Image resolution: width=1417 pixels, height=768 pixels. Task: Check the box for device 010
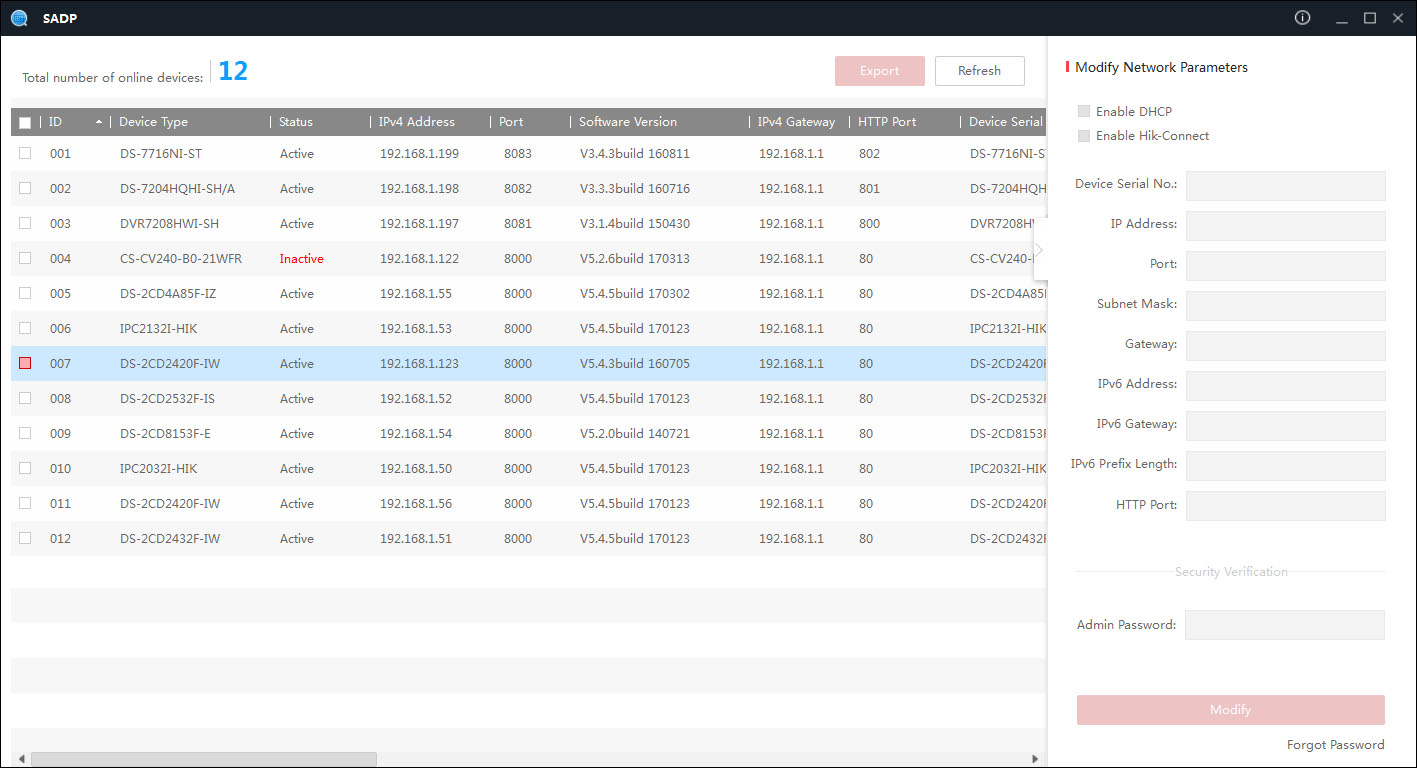click(x=25, y=468)
